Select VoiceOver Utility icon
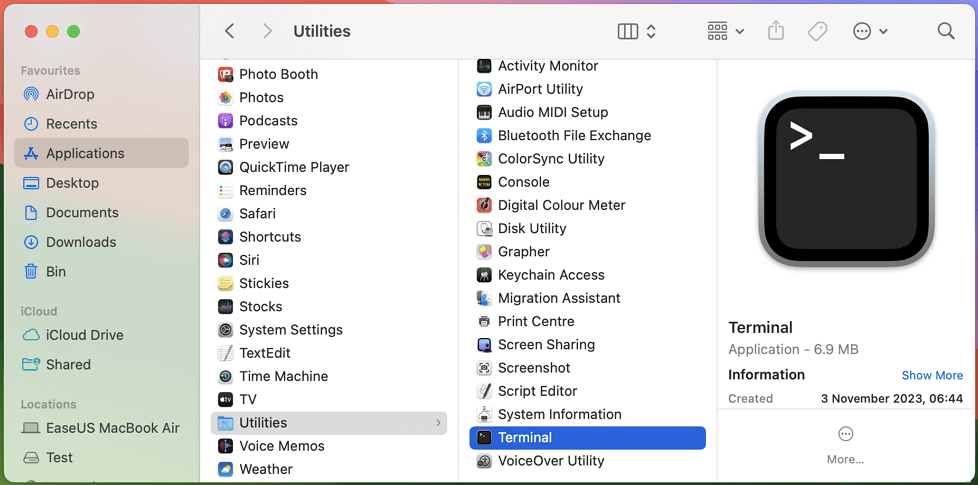This screenshot has height=485, width=978. coord(484,461)
